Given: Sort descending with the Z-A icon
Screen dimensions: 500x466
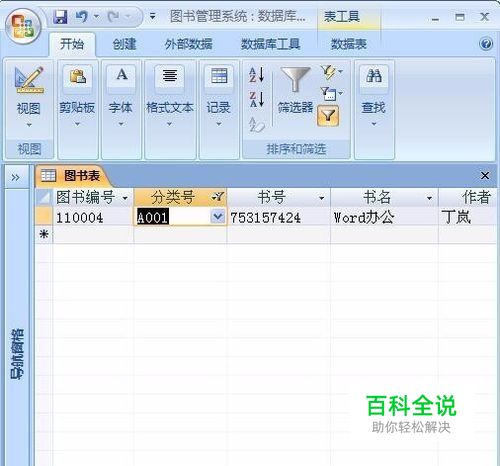Looking at the screenshot, I should tap(257, 99).
